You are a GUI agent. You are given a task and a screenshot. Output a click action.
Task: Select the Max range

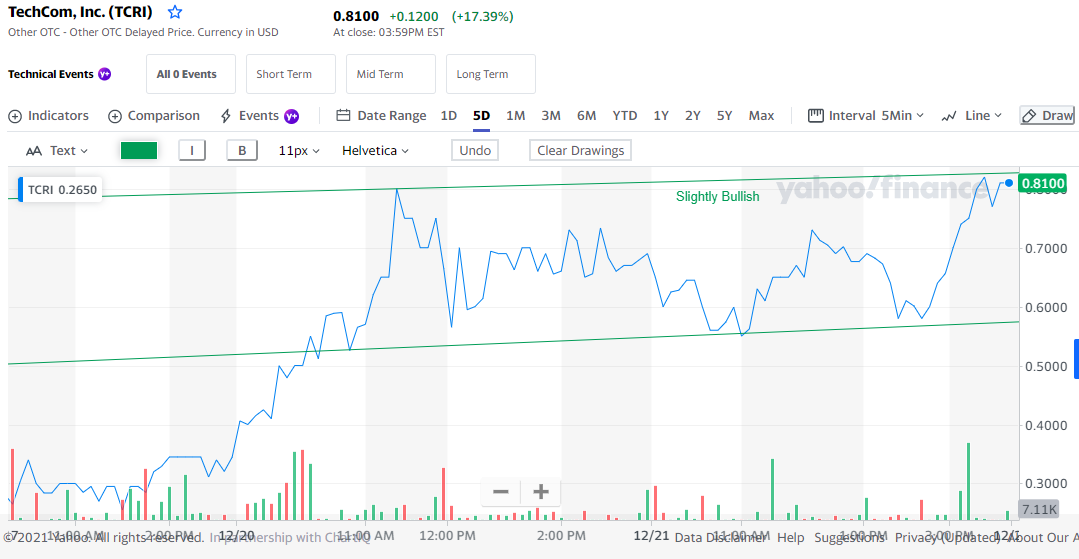pos(761,116)
